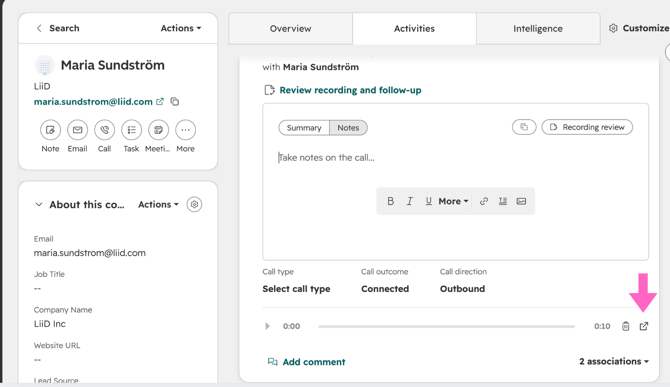
Task: Open the Actions dropdown beside Search
Action: 181,28
